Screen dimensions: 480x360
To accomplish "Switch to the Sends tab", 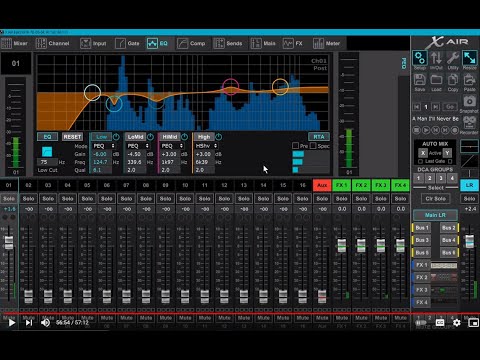I will (228, 43).
